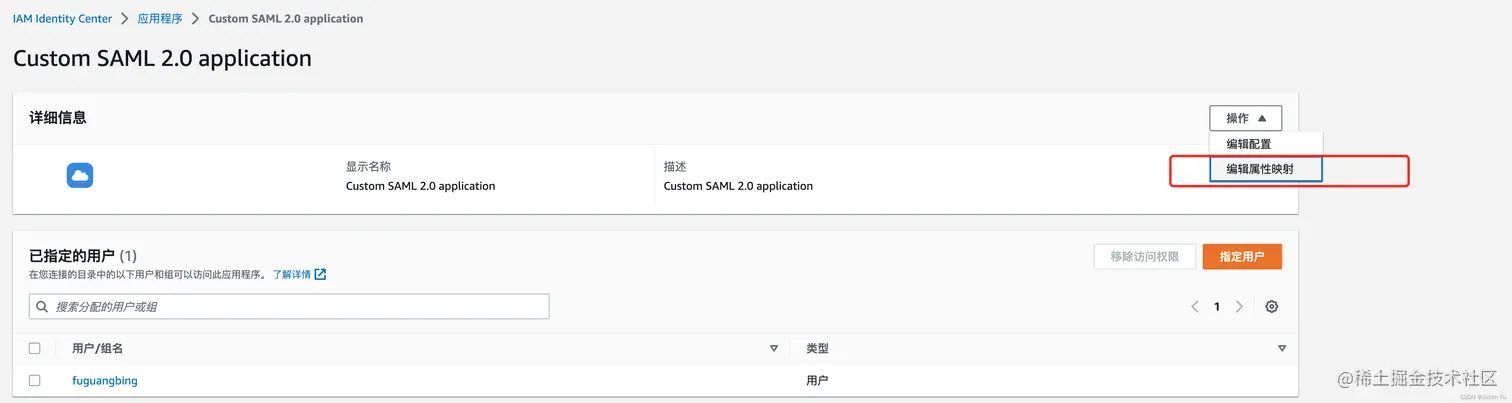
Task: Click the 显示名称 label
Action: click(x=368, y=167)
